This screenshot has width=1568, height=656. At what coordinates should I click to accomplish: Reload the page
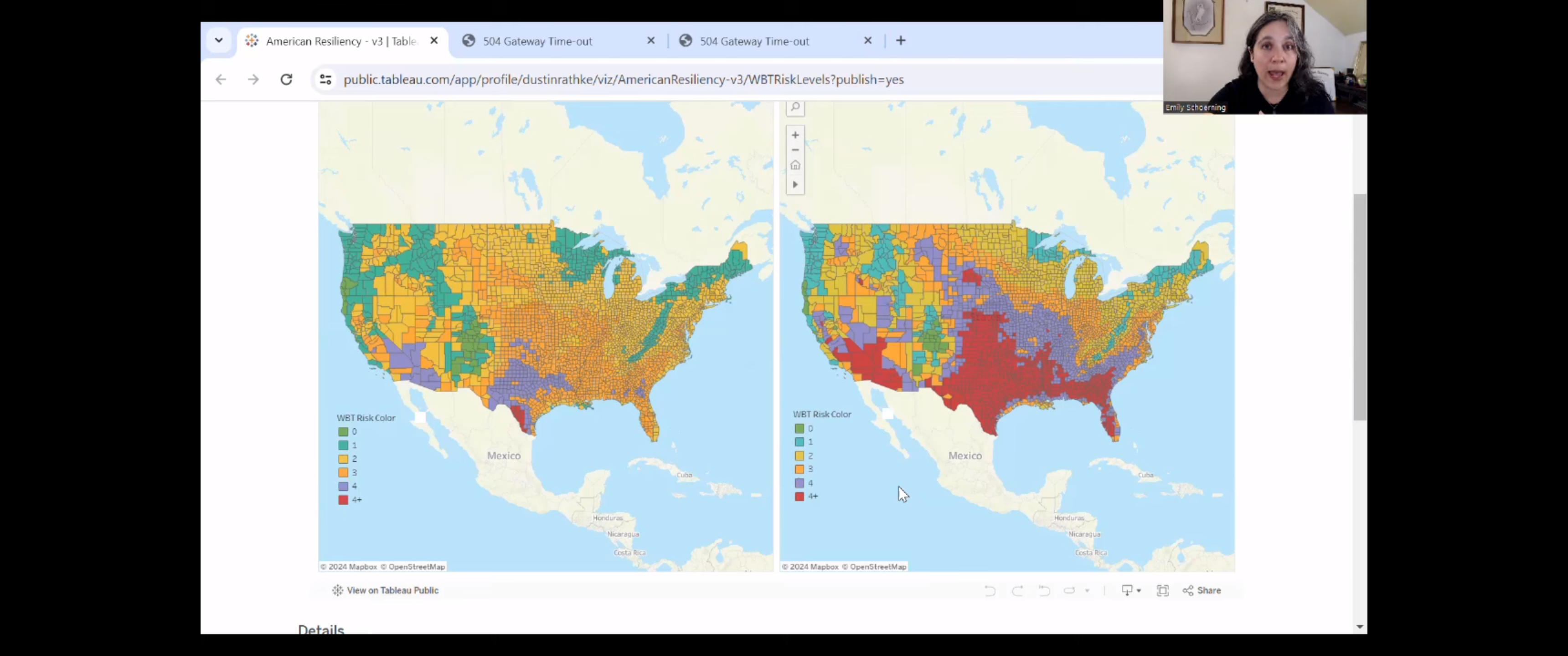pyautogui.click(x=286, y=80)
